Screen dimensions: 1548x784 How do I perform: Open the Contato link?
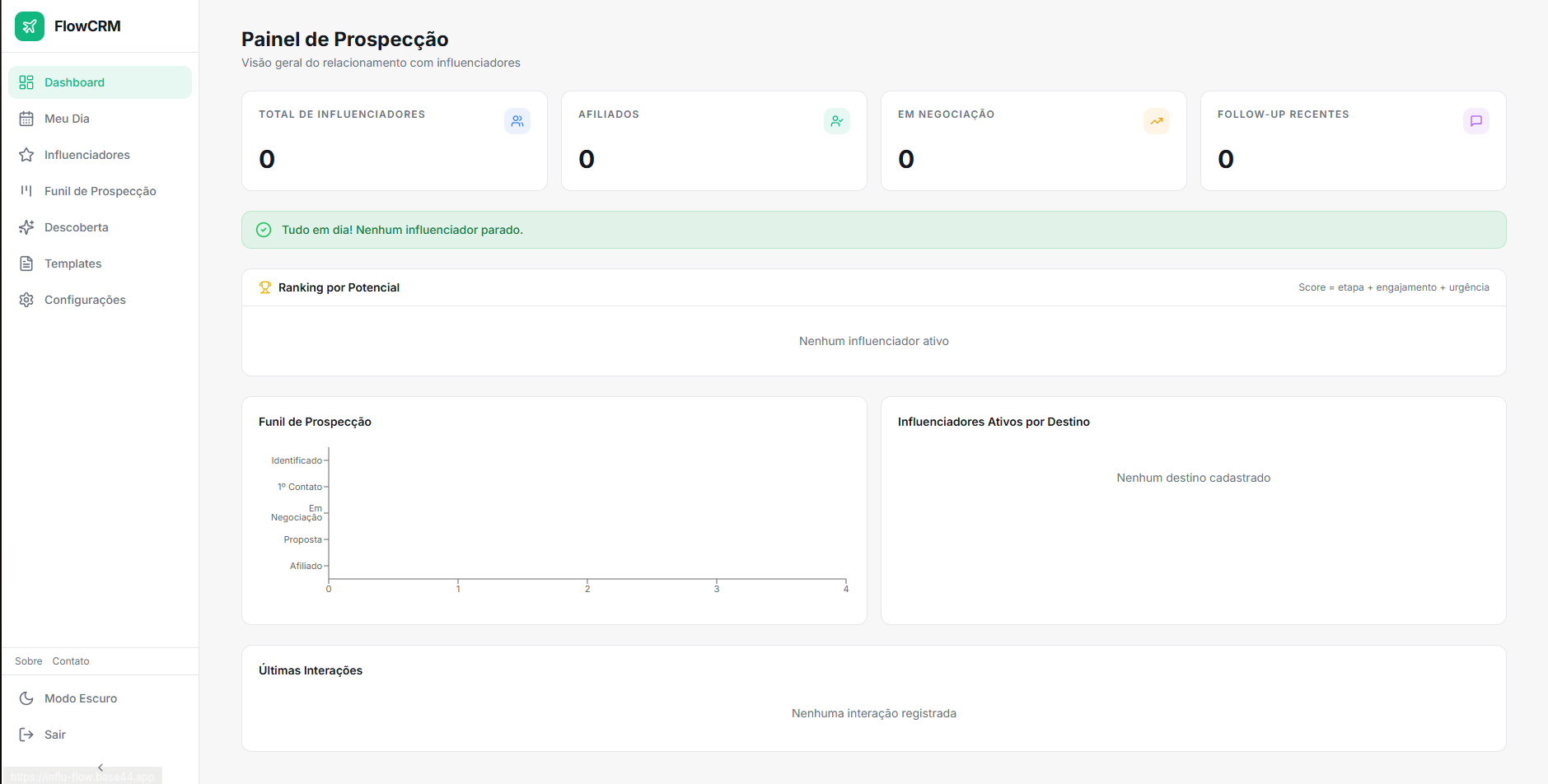71,661
